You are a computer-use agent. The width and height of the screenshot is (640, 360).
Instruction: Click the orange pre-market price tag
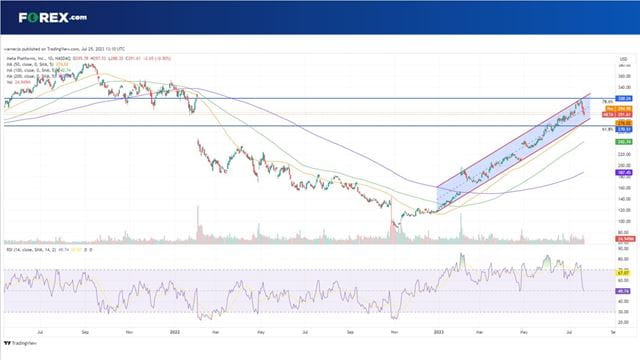click(619, 109)
